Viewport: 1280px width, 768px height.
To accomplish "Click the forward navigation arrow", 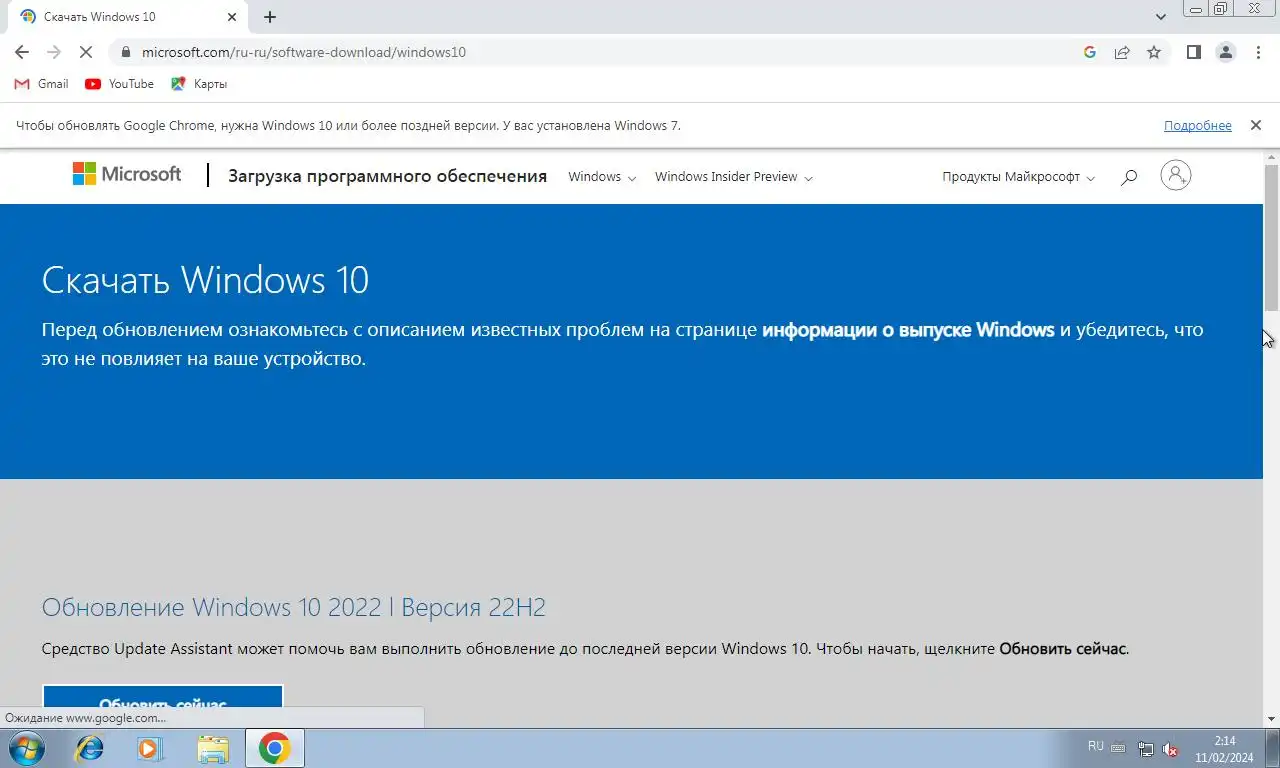I will [x=54, y=52].
